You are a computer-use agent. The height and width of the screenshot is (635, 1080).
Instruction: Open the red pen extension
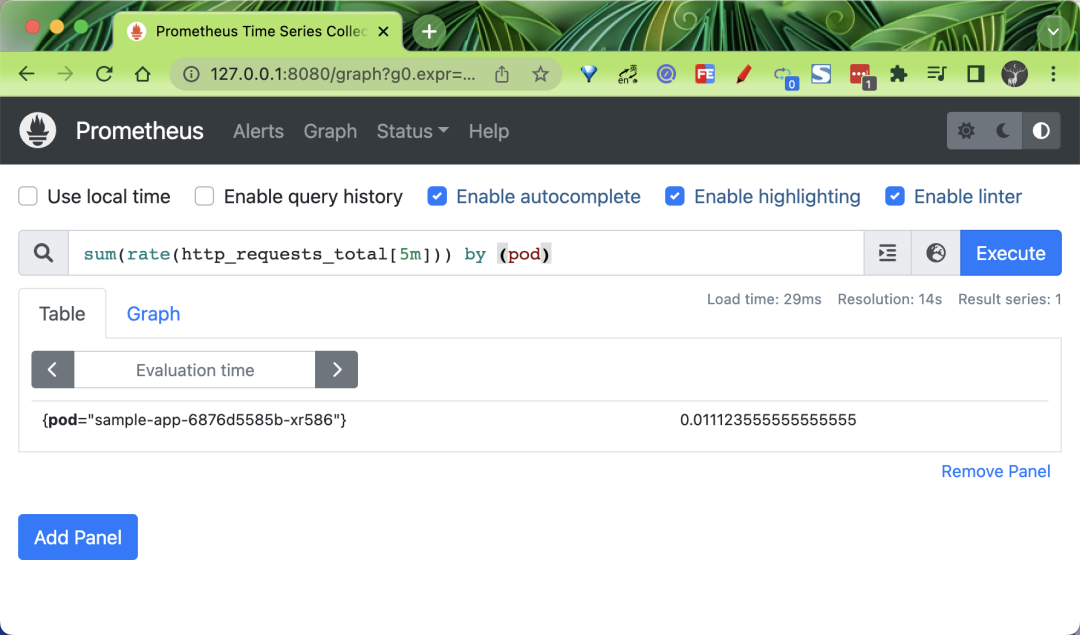[743, 74]
